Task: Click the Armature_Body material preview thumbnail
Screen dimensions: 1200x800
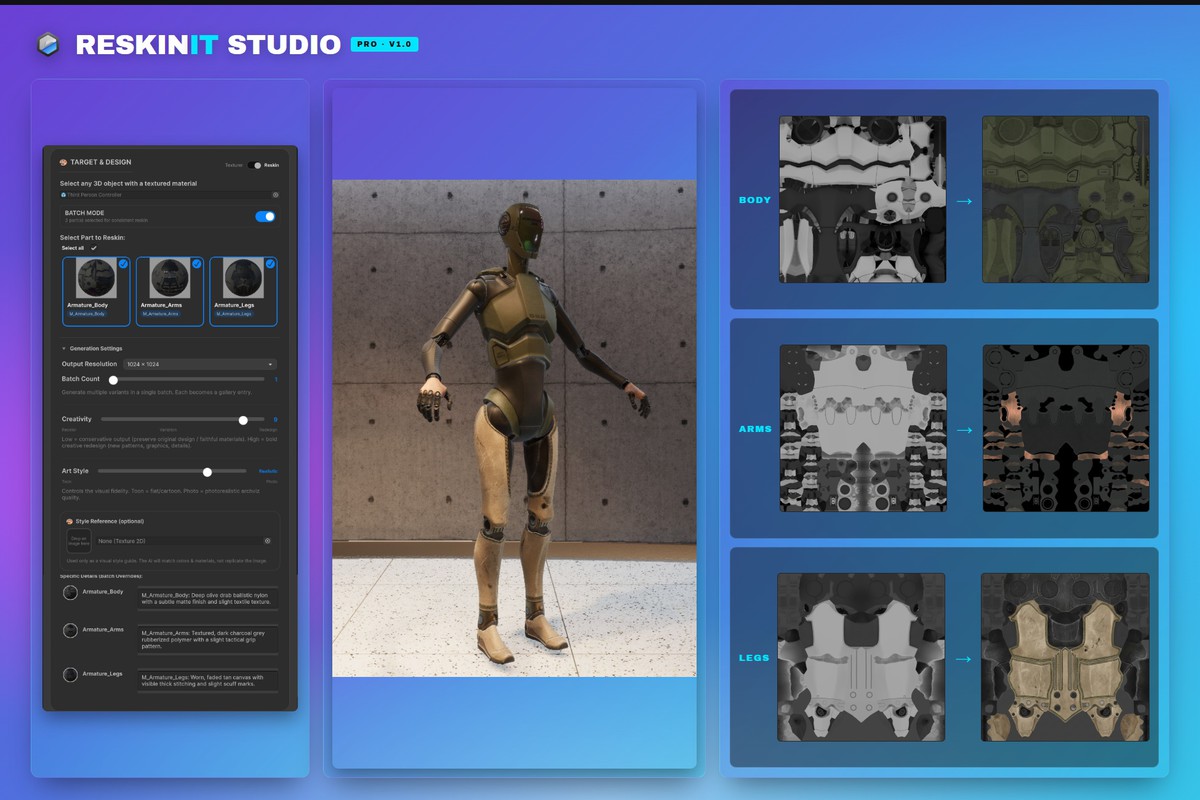Action: tap(96, 278)
